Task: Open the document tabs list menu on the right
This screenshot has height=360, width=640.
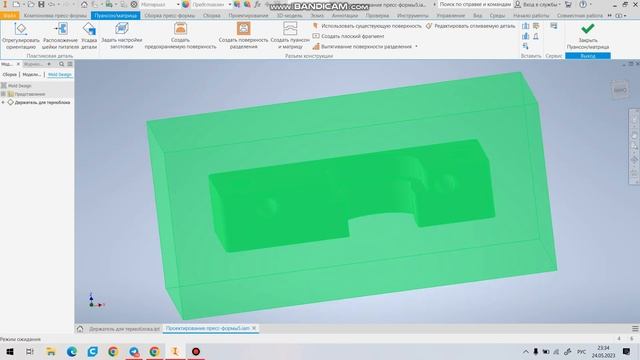Action: pos(635,329)
